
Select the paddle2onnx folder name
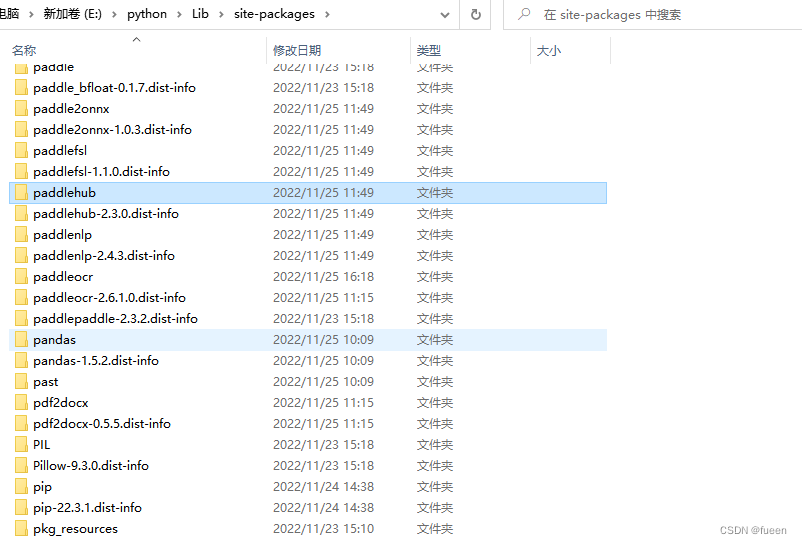71,109
